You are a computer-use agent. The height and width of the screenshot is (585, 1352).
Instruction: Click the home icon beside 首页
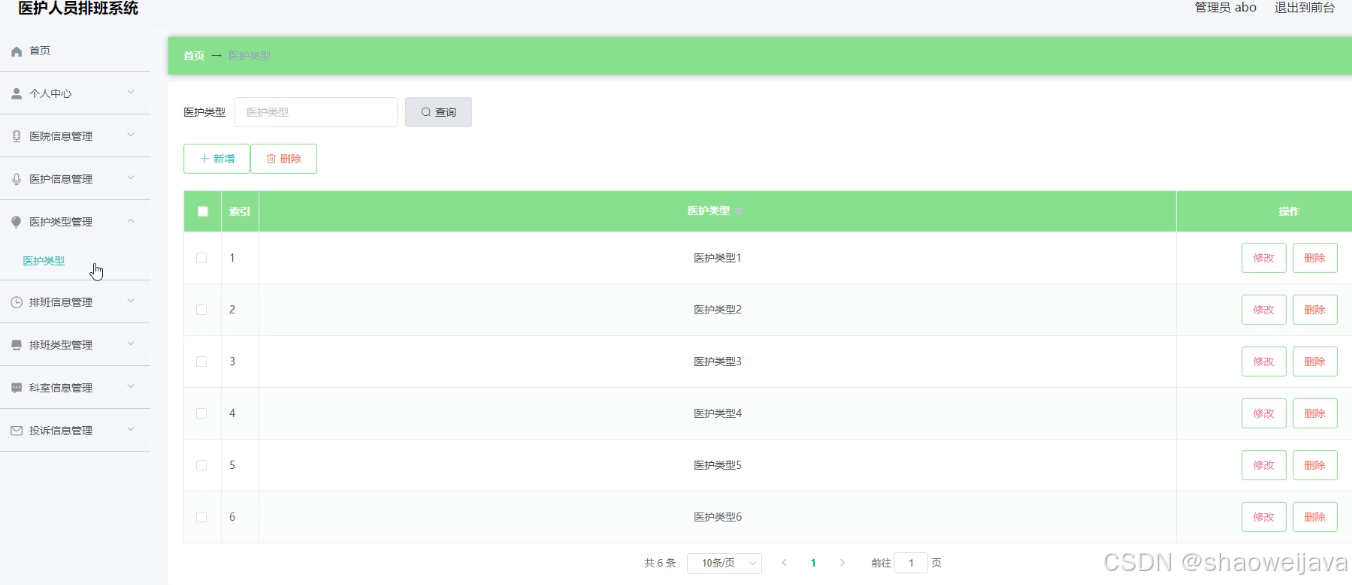click(x=16, y=51)
